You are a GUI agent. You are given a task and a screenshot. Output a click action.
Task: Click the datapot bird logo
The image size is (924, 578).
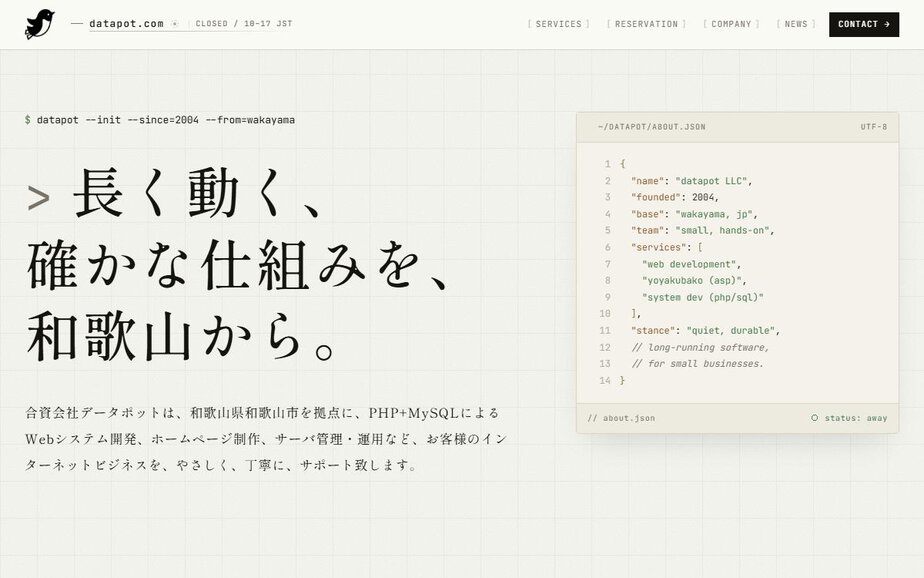tap(39, 24)
